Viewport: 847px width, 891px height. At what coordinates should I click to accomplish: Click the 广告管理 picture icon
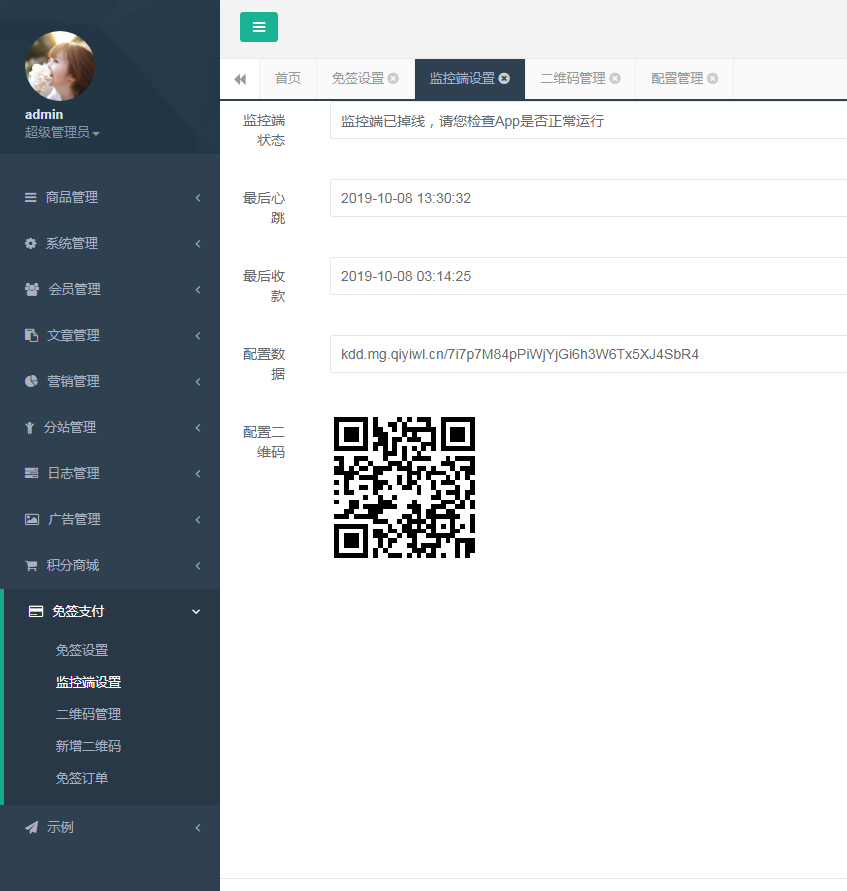32,519
